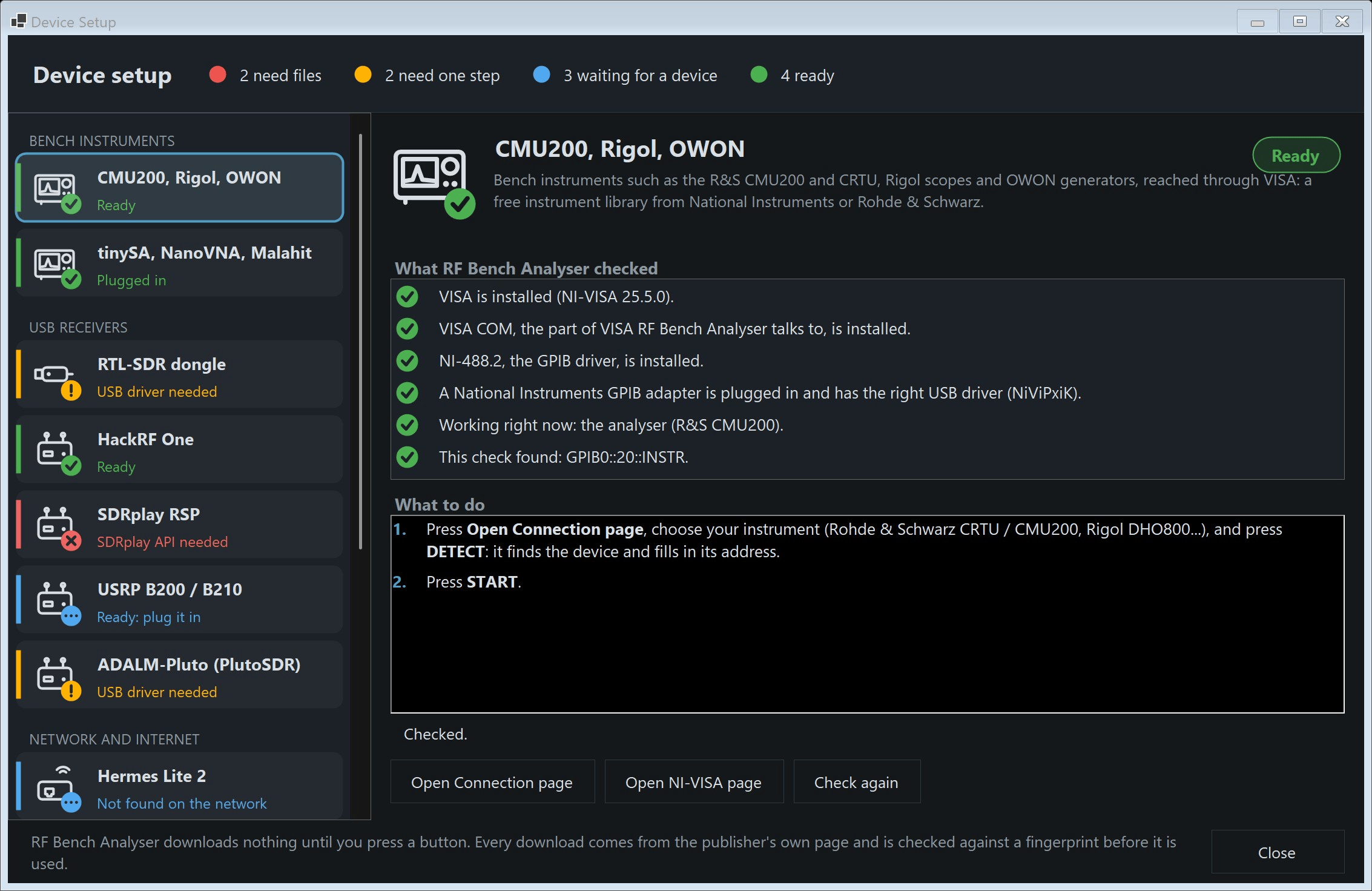Click the Close button at bottom right
The width and height of the screenshot is (1372, 891).
(1278, 852)
